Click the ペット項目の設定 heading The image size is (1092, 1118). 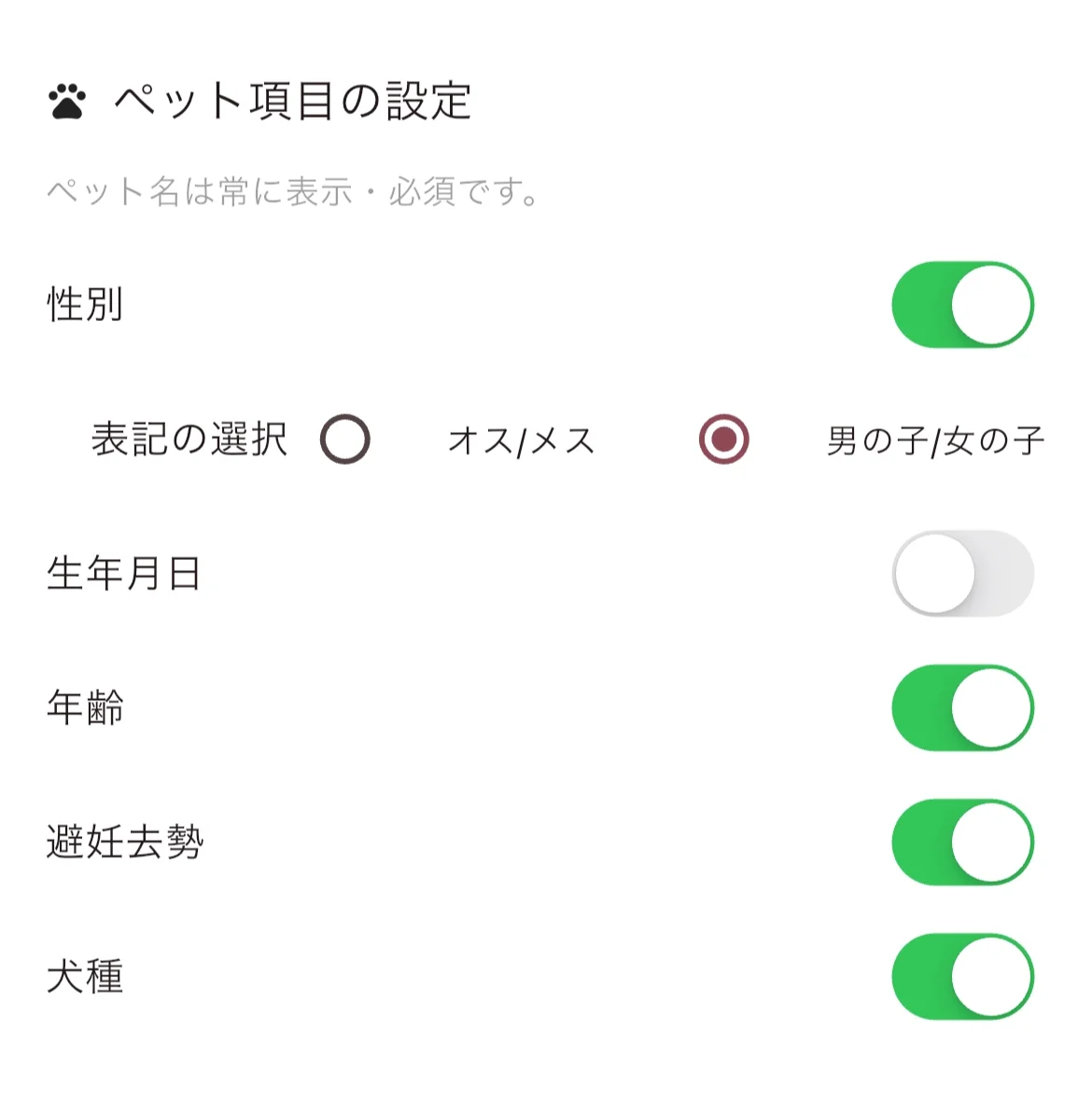click(292, 102)
